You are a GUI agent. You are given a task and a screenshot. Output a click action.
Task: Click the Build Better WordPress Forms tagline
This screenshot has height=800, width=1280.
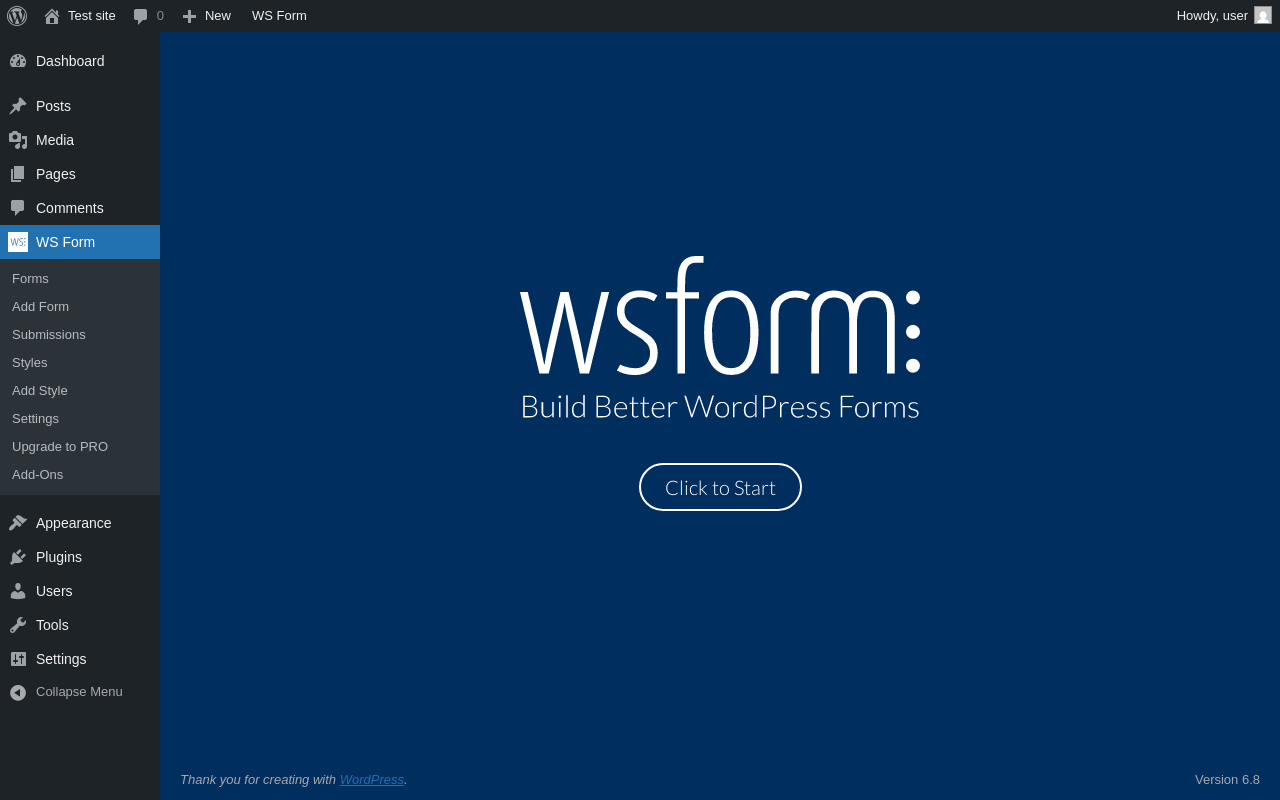(x=720, y=407)
